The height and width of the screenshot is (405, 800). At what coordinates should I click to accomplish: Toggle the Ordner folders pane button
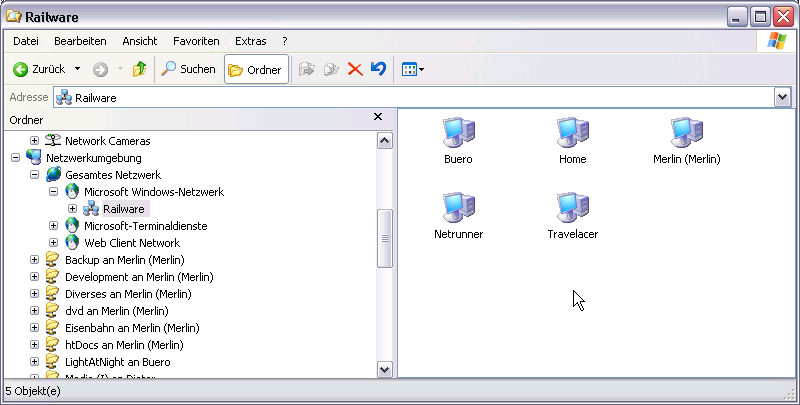[256, 69]
